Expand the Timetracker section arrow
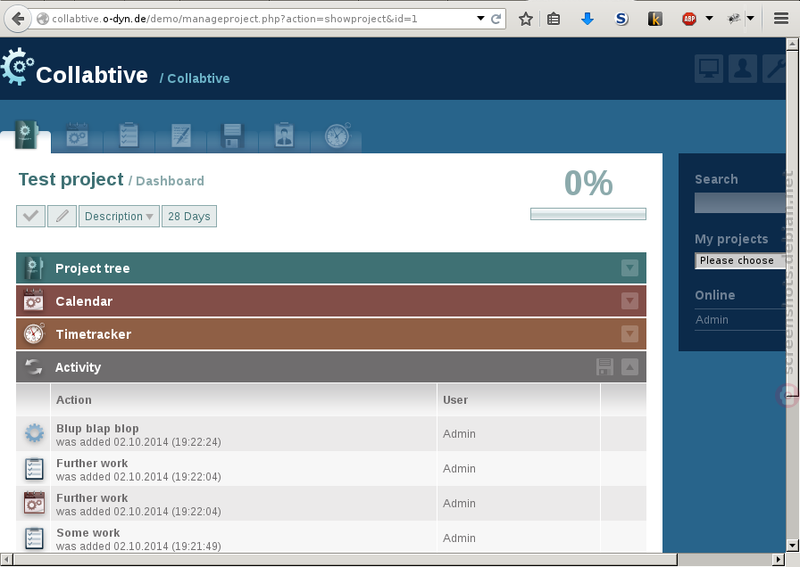Image resolution: width=800 pixels, height=567 pixels. point(630,334)
